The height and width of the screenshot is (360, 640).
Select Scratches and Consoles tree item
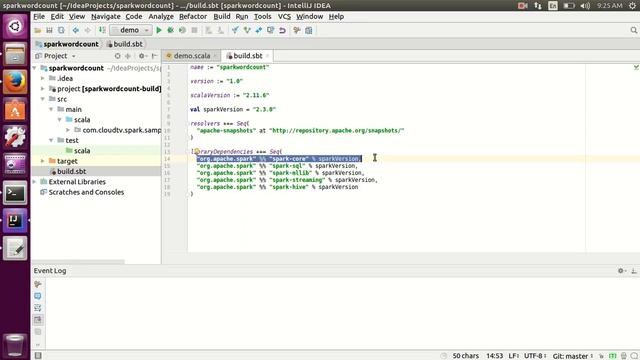[x=86, y=192]
